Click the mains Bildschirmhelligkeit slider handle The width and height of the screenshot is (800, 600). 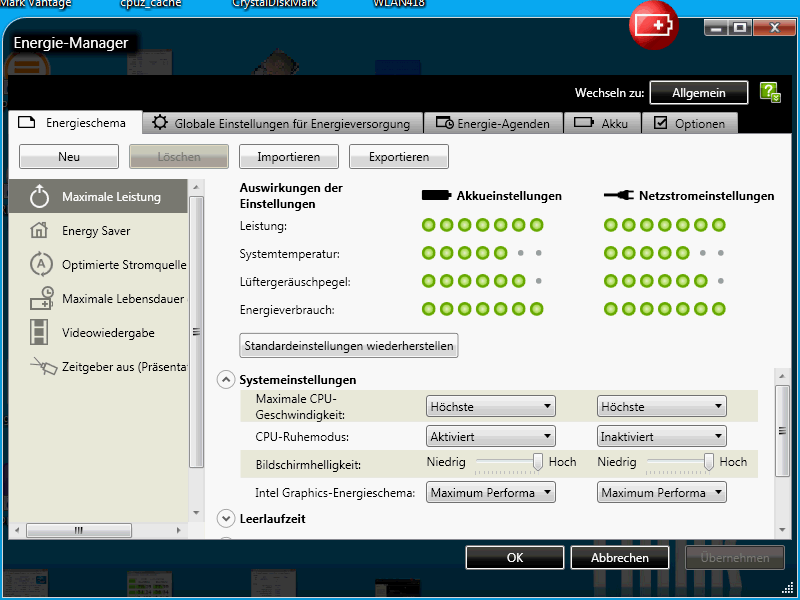(708, 462)
